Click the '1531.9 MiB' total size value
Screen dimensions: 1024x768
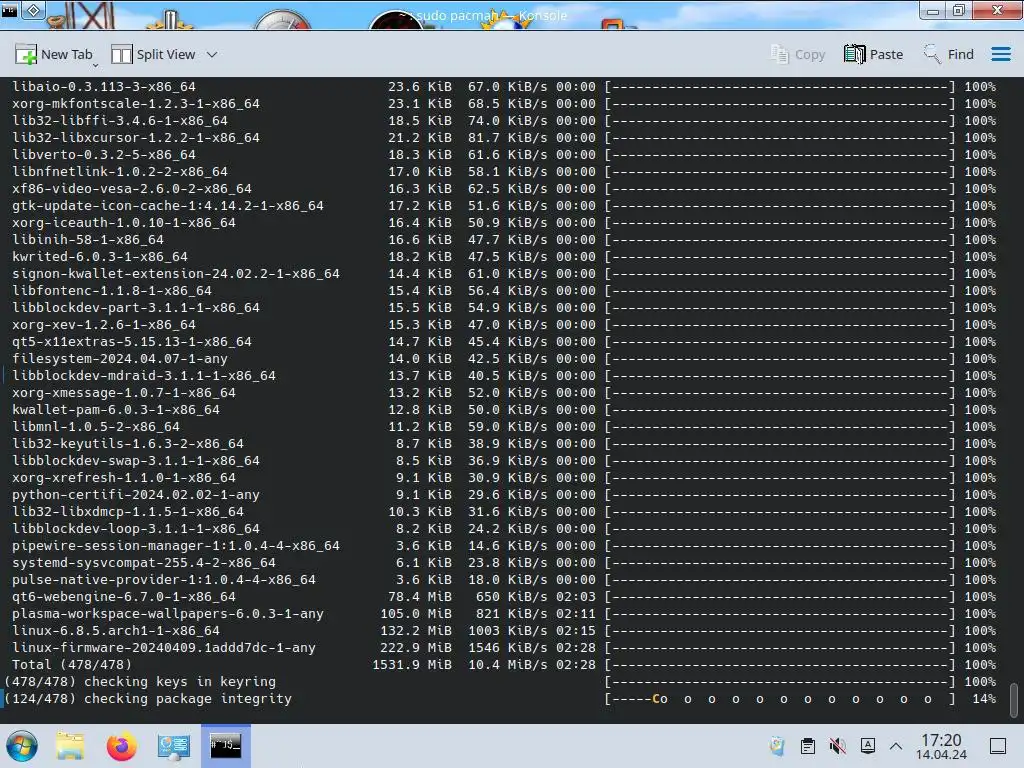coord(412,664)
